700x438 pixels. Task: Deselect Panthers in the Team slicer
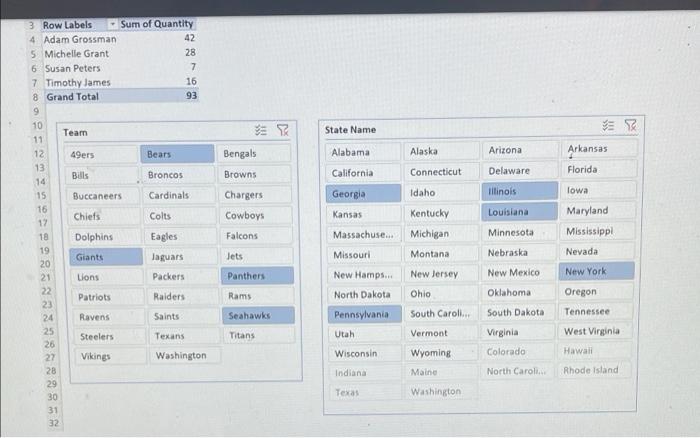click(257, 276)
